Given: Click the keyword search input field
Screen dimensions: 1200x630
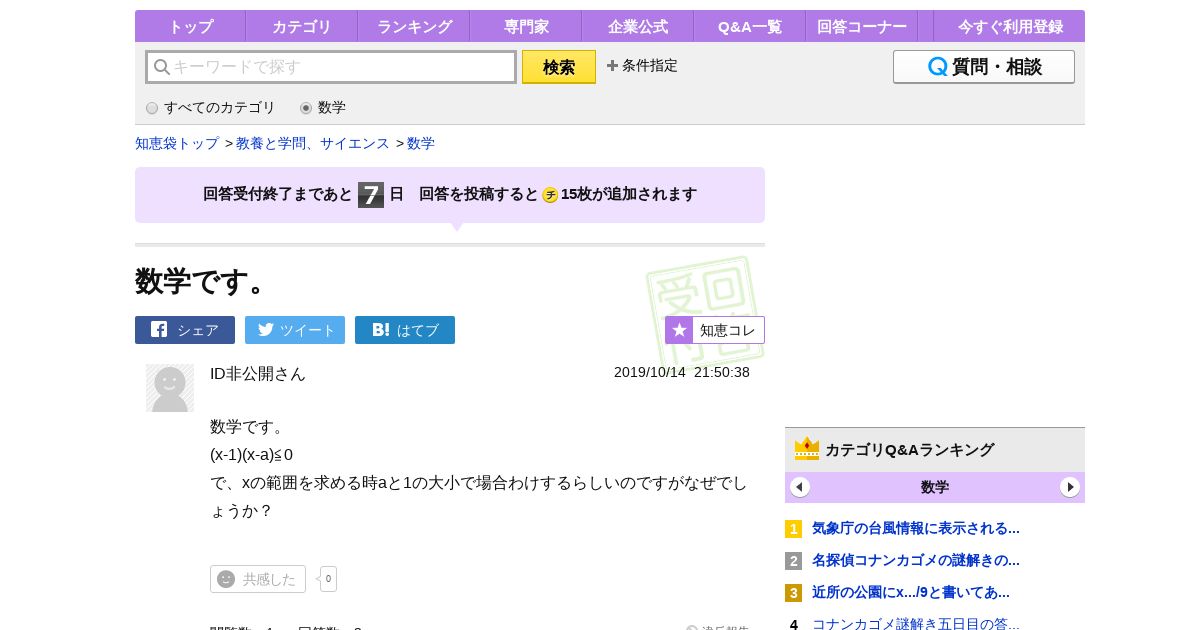Looking at the screenshot, I should point(332,67).
